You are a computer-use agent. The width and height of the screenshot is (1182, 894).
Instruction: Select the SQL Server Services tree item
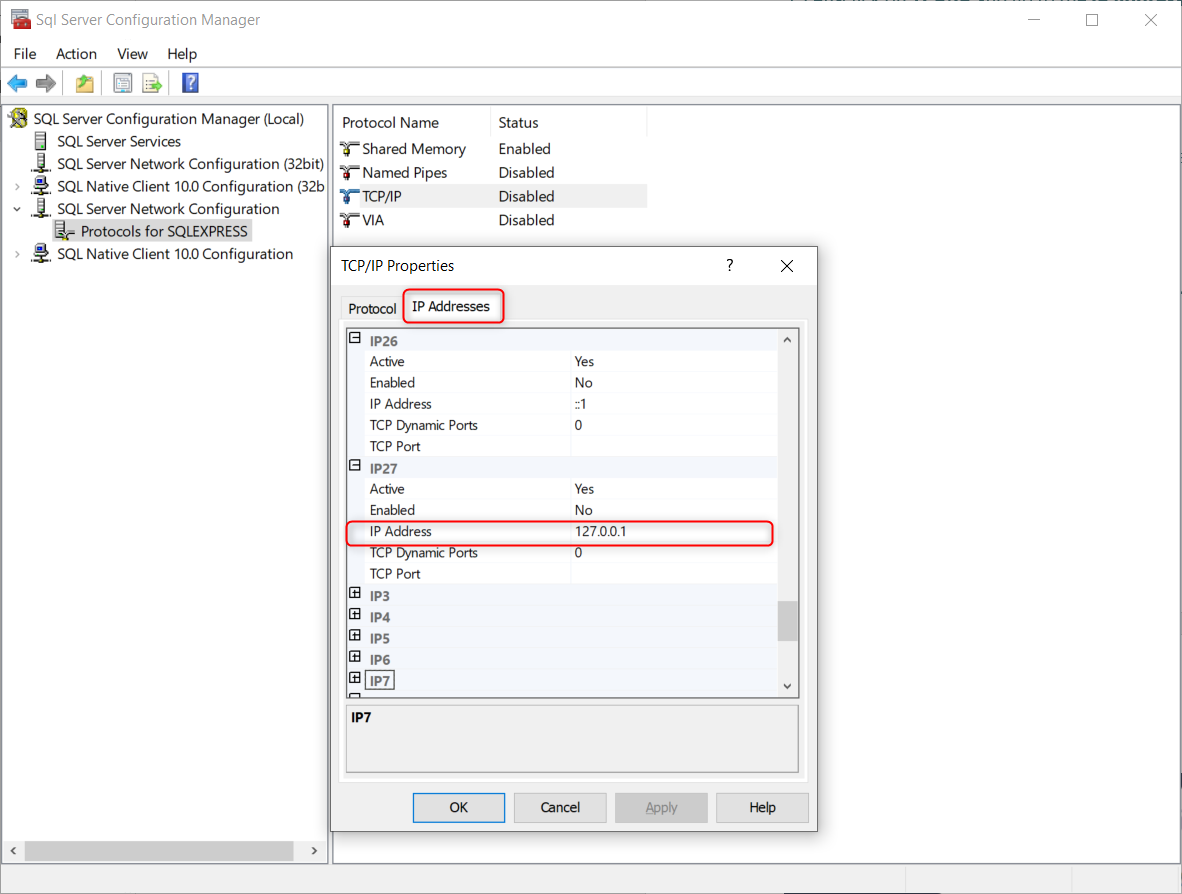point(119,141)
